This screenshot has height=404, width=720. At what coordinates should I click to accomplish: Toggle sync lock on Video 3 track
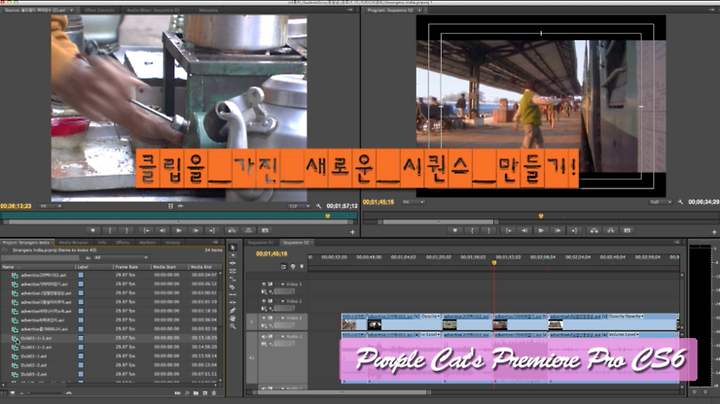270,284
